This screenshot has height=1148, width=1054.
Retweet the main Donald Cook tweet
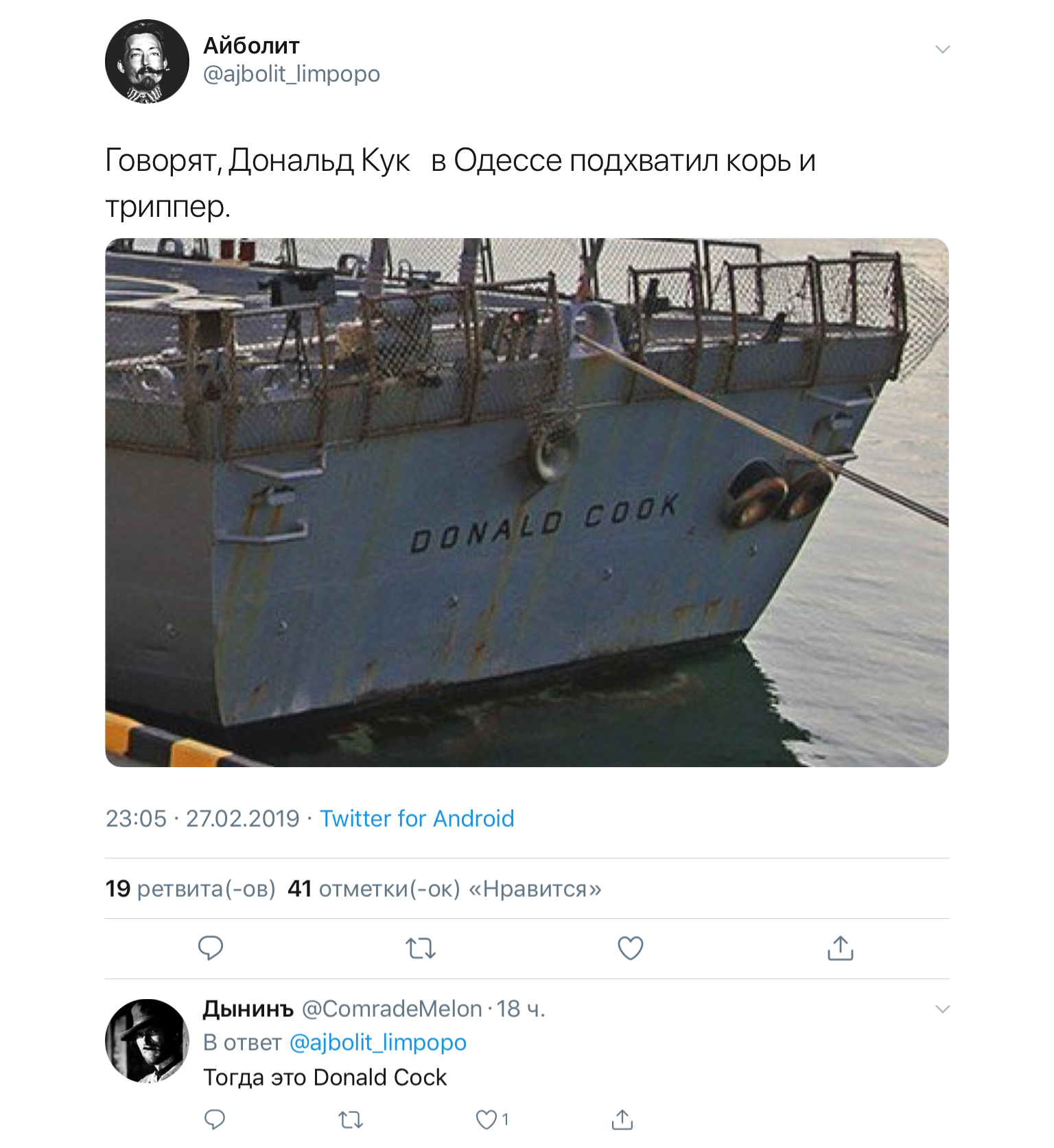(x=421, y=948)
